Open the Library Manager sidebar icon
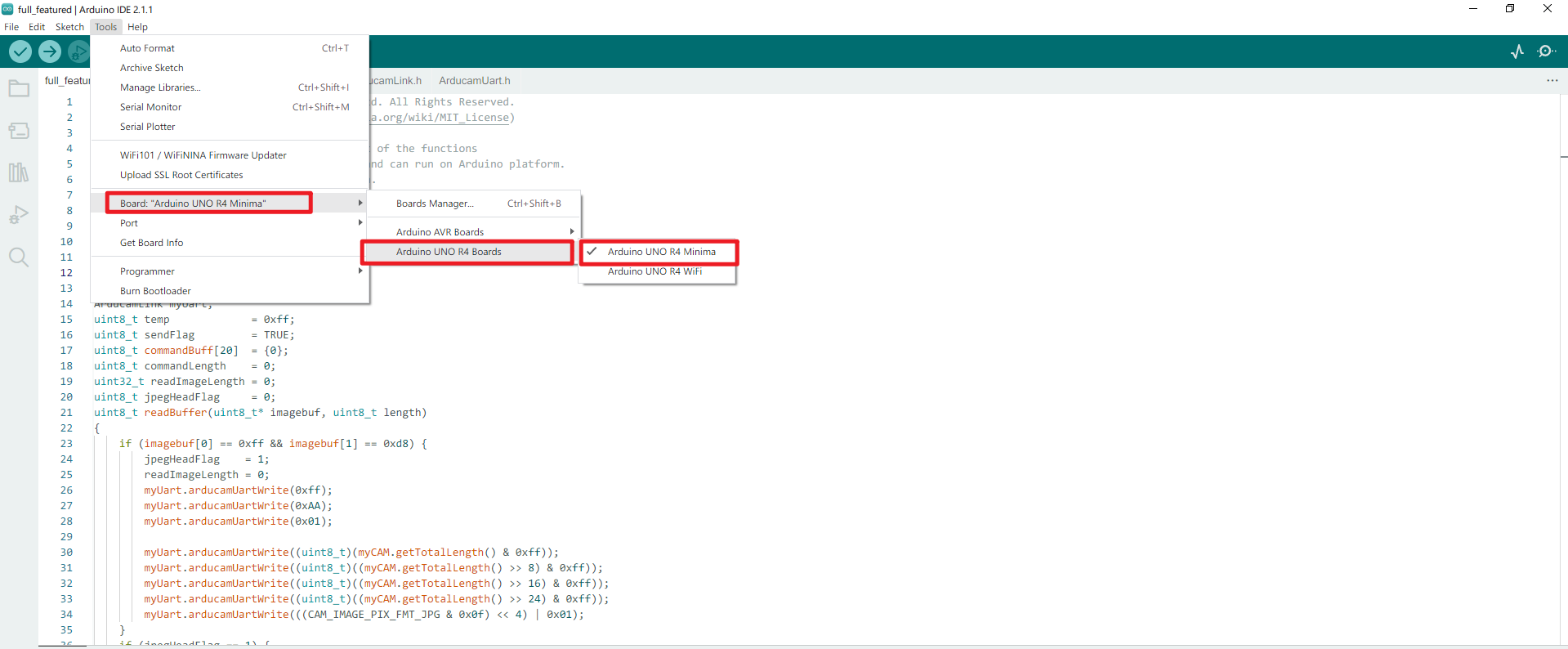 [x=19, y=172]
